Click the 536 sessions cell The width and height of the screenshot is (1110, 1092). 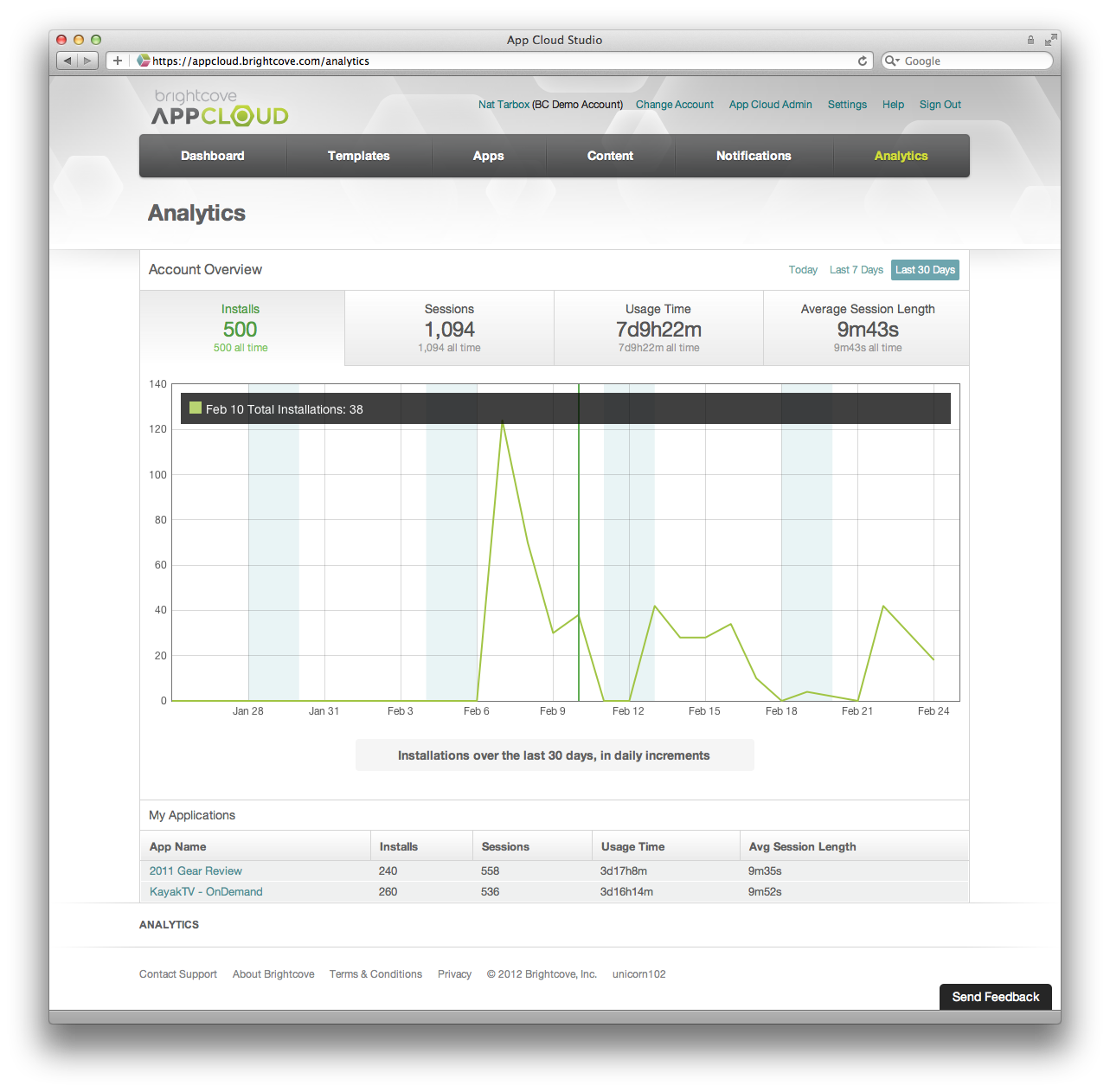(491, 891)
